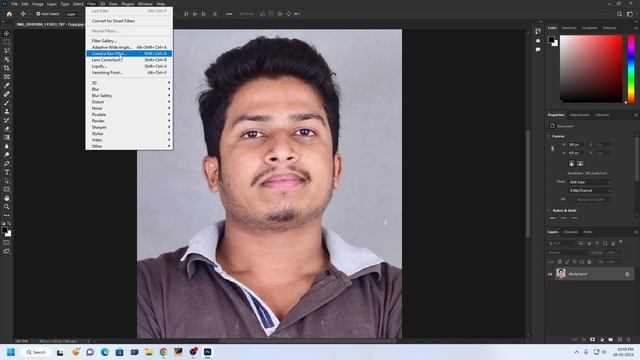Select the Path Selection tool
This screenshot has height=360, width=640.
coord(7,180)
